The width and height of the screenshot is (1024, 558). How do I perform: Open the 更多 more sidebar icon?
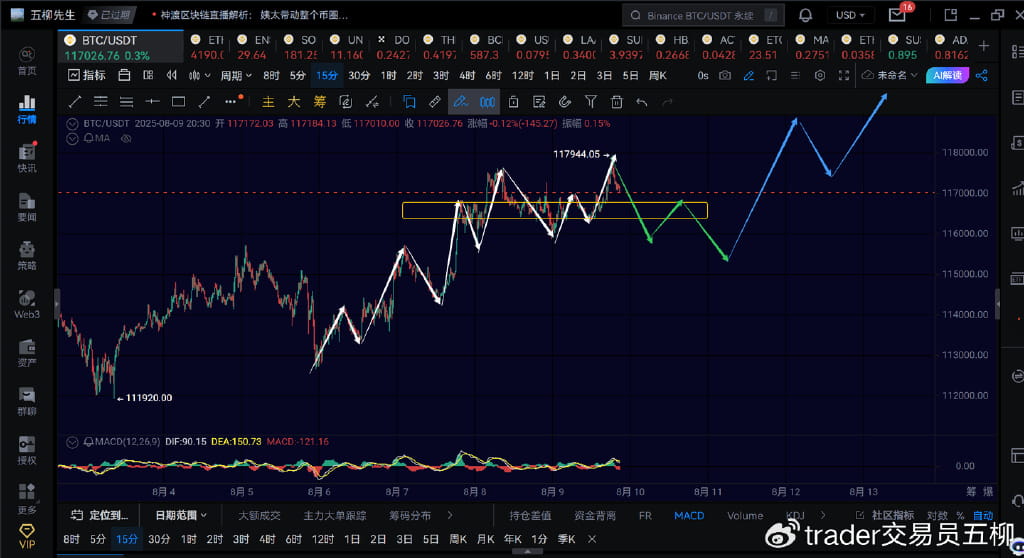pyautogui.click(x=27, y=499)
